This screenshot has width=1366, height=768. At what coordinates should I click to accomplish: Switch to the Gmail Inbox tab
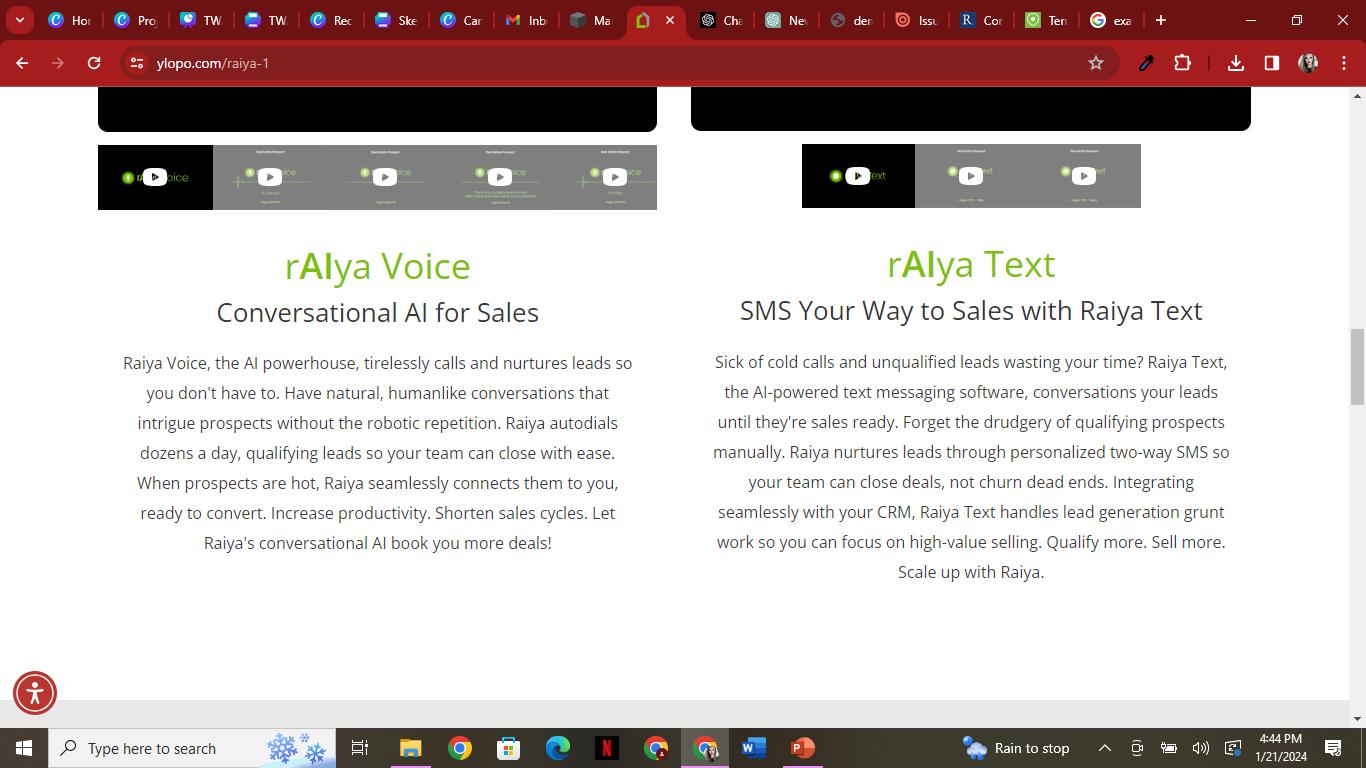(x=527, y=20)
